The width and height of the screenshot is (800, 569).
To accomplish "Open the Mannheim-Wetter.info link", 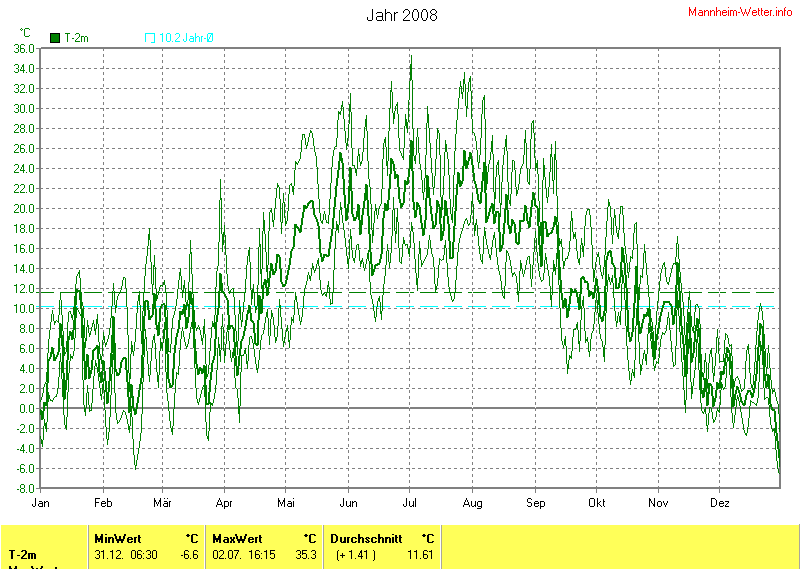I will coord(740,12).
